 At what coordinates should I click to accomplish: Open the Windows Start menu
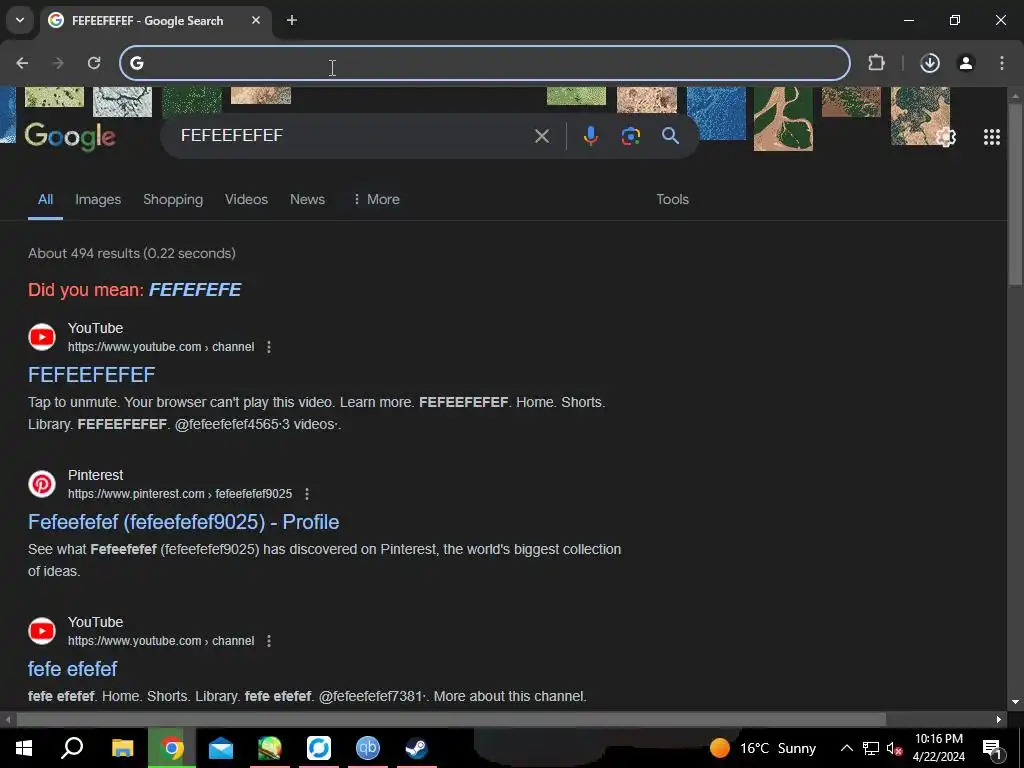coord(24,748)
